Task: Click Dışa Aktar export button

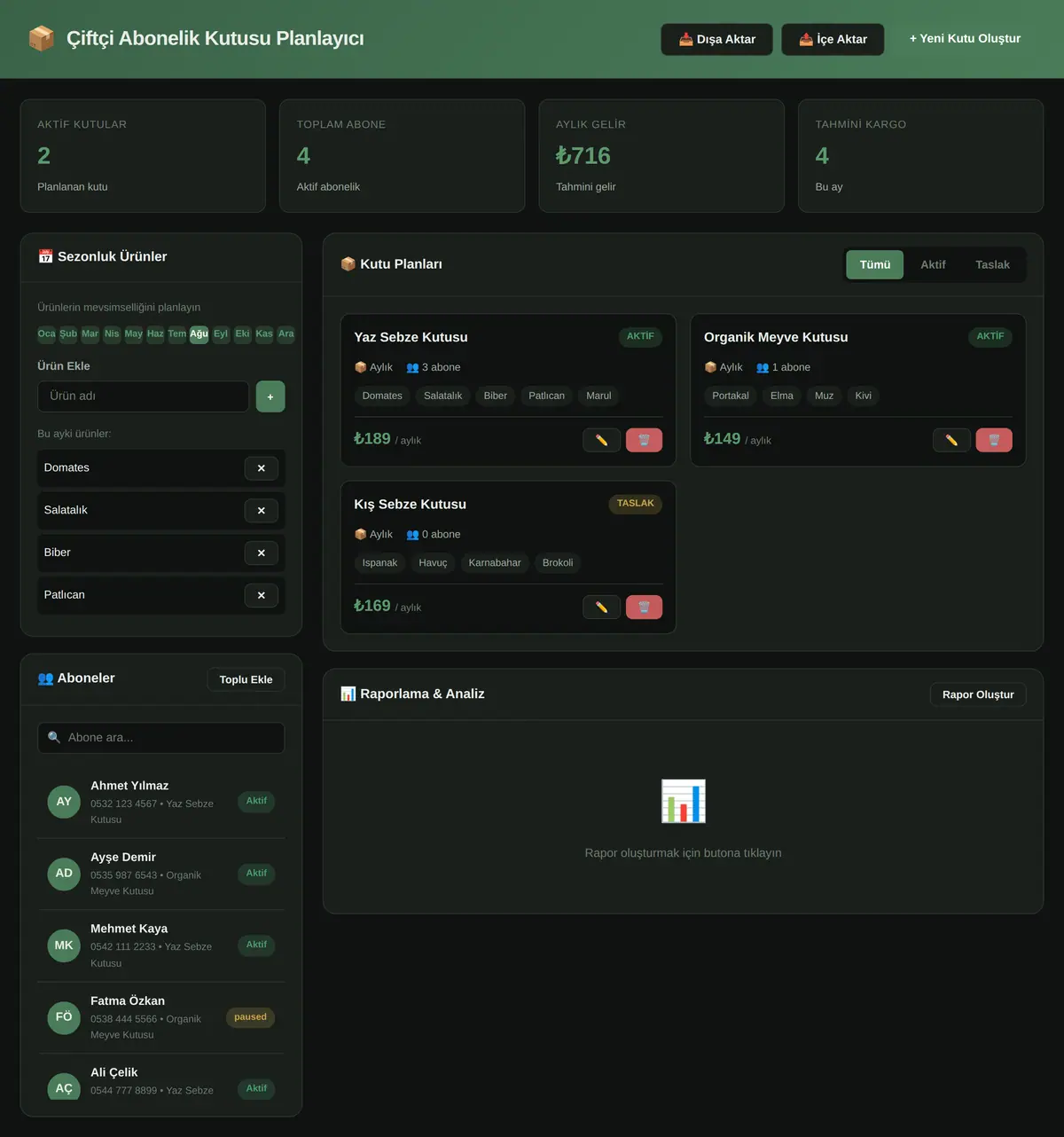Action: click(716, 39)
